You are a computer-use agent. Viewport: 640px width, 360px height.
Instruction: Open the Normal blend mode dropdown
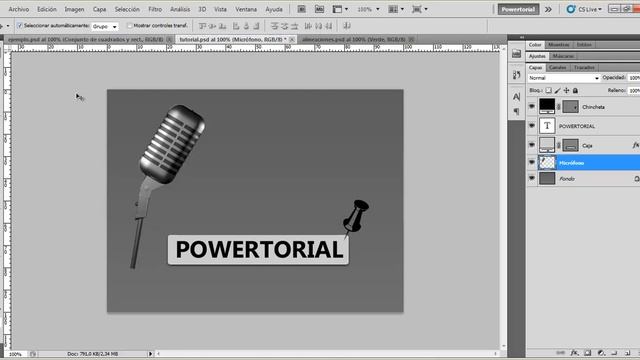[x=563, y=78]
